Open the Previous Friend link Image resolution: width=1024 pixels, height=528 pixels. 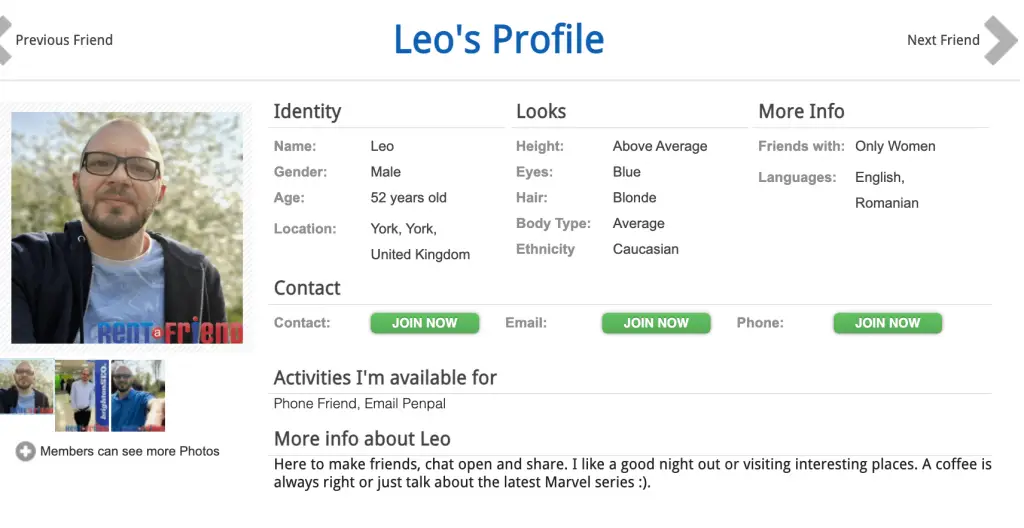pos(64,40)
